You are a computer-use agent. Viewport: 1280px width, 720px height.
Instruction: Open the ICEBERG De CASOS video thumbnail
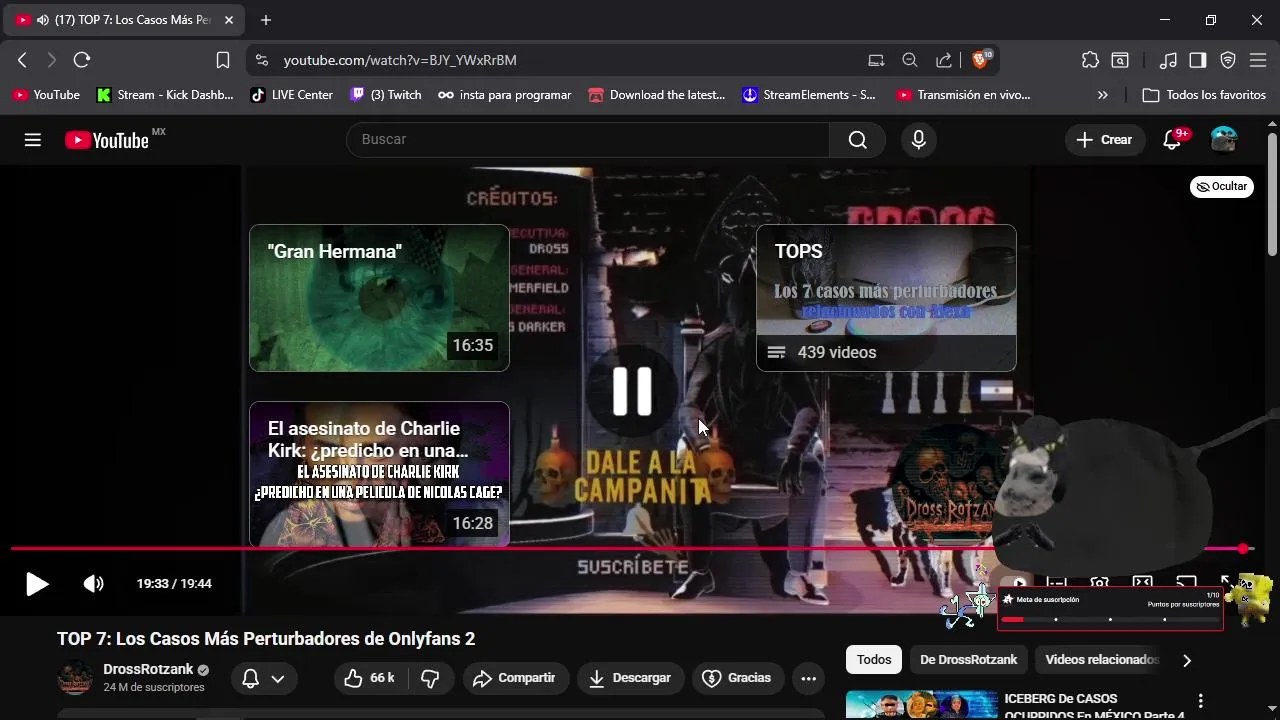(921, 705)
